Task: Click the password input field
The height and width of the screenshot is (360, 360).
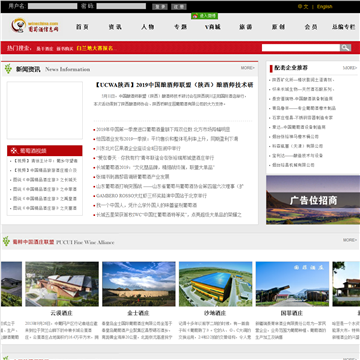Action: point(121,6)
